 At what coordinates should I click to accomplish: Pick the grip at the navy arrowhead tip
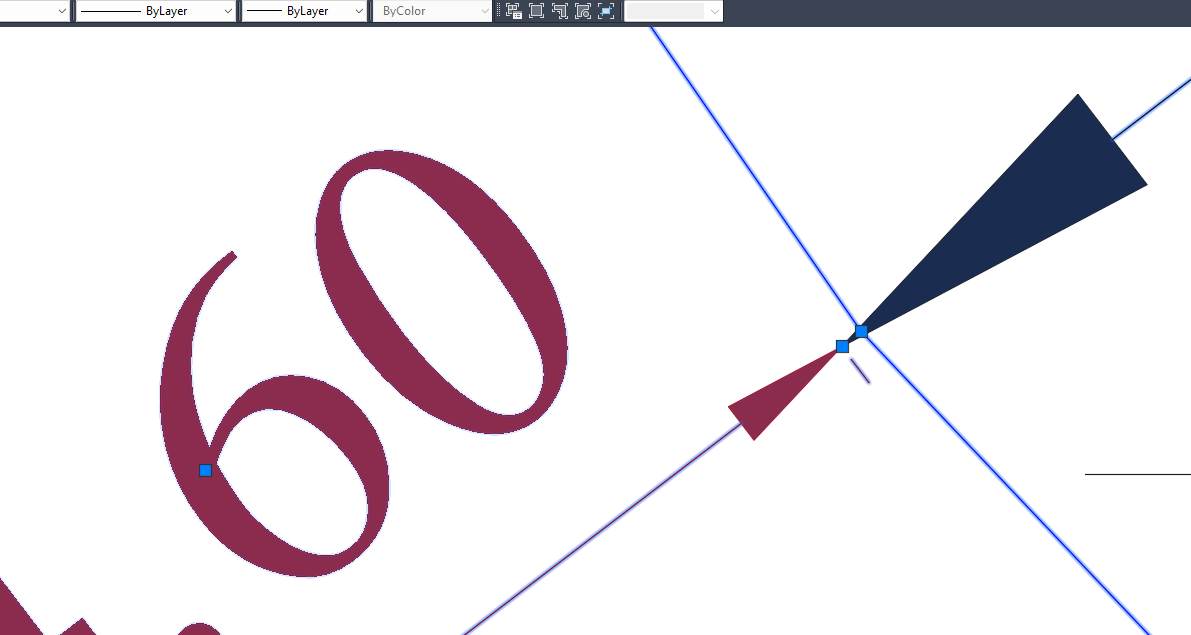861,331
